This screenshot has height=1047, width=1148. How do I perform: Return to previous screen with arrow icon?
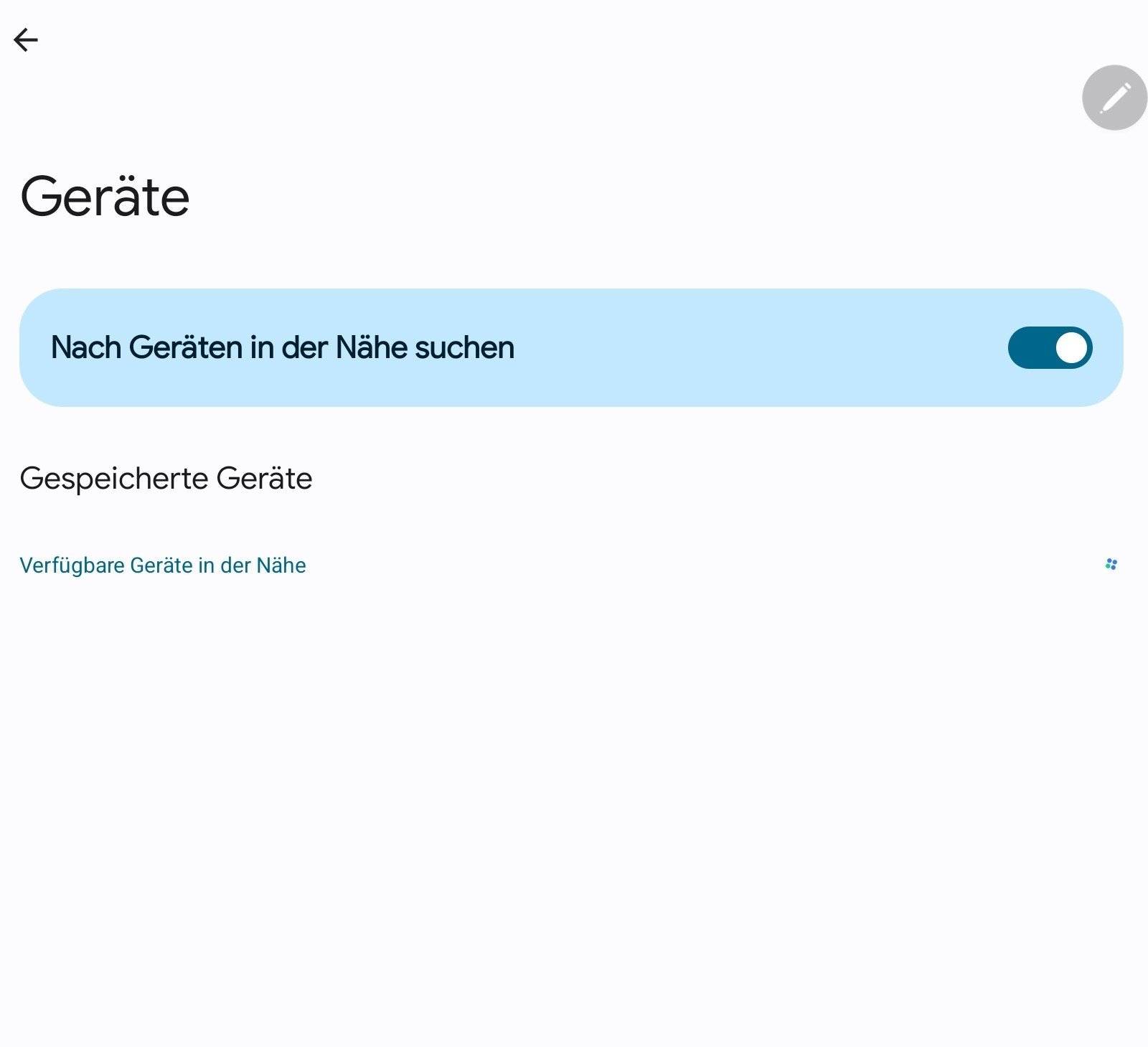[x=26, y=39]
